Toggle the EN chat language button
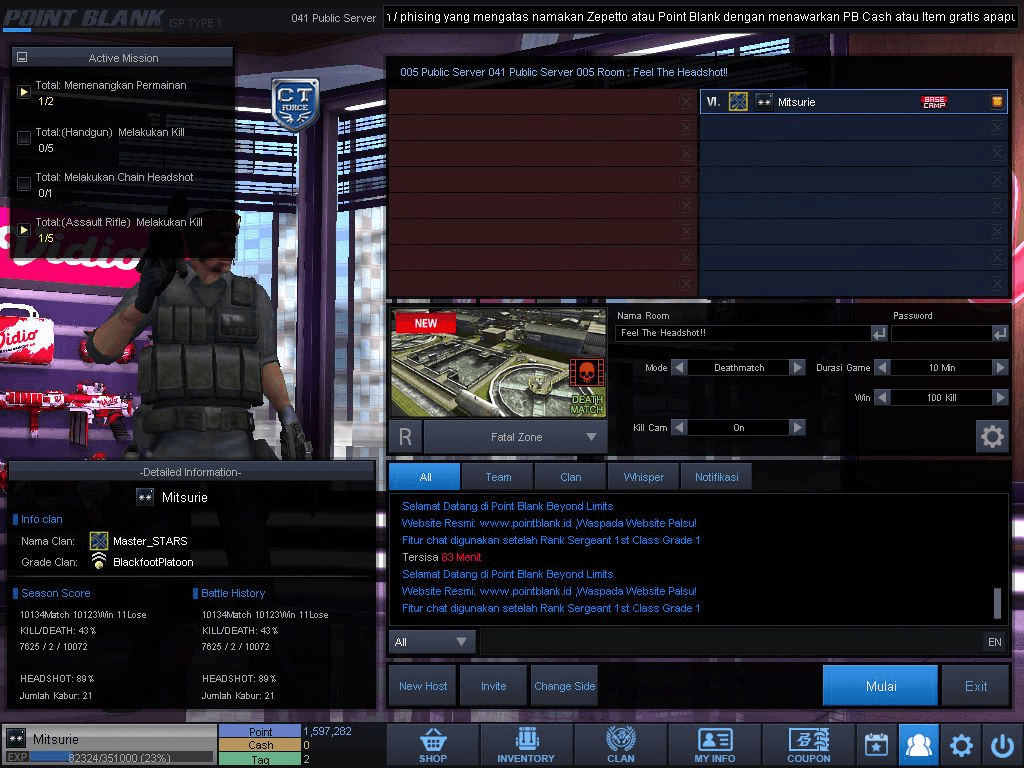 pyautogui.click(x=995, y=642)
